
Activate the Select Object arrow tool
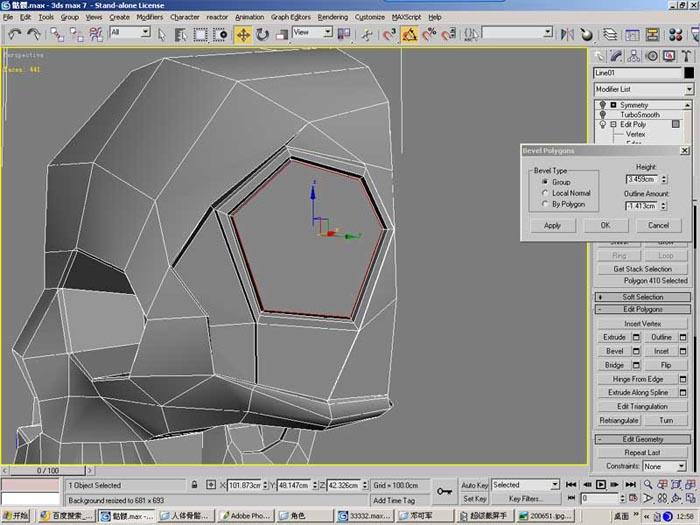(x=162, y=34)
